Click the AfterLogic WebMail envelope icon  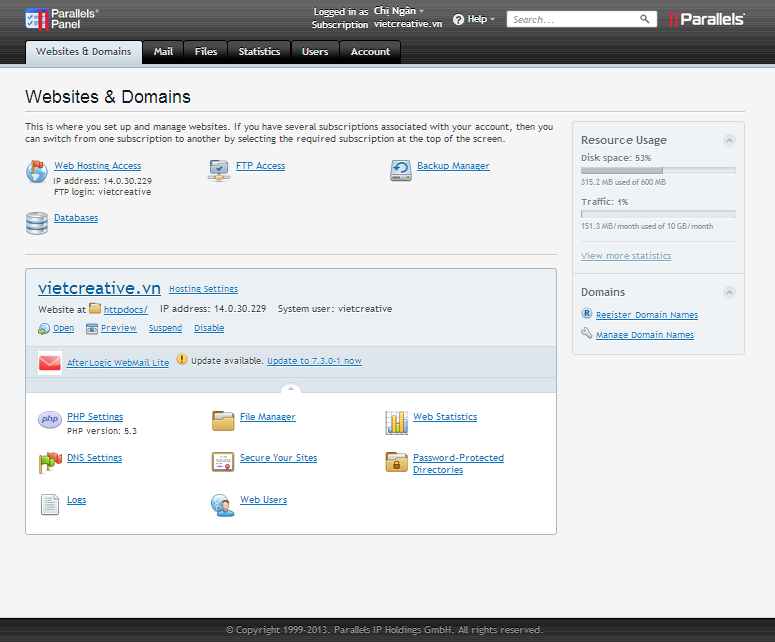click(50, 362)
